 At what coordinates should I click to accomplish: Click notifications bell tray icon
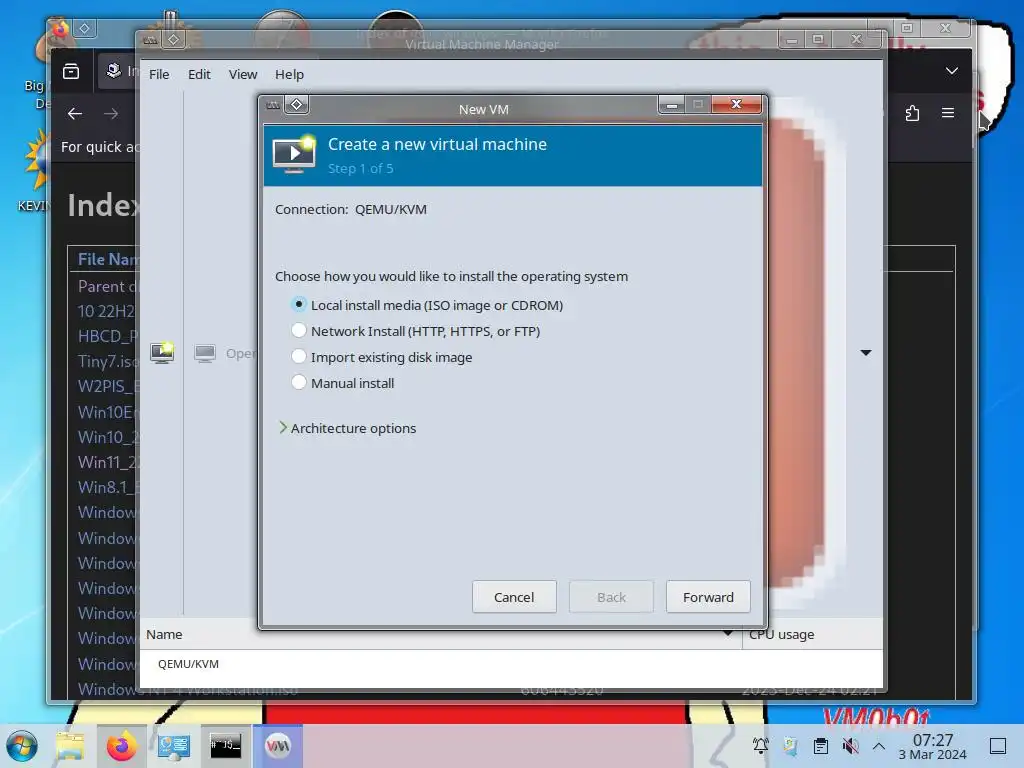(x=760, y=746)
